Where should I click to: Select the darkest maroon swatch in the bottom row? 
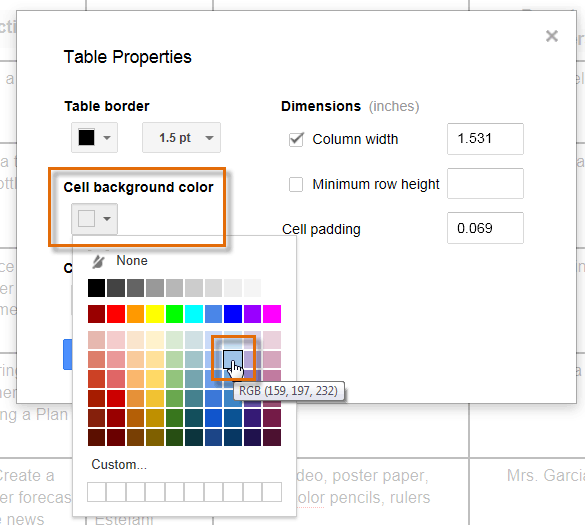tap(97, 437)
